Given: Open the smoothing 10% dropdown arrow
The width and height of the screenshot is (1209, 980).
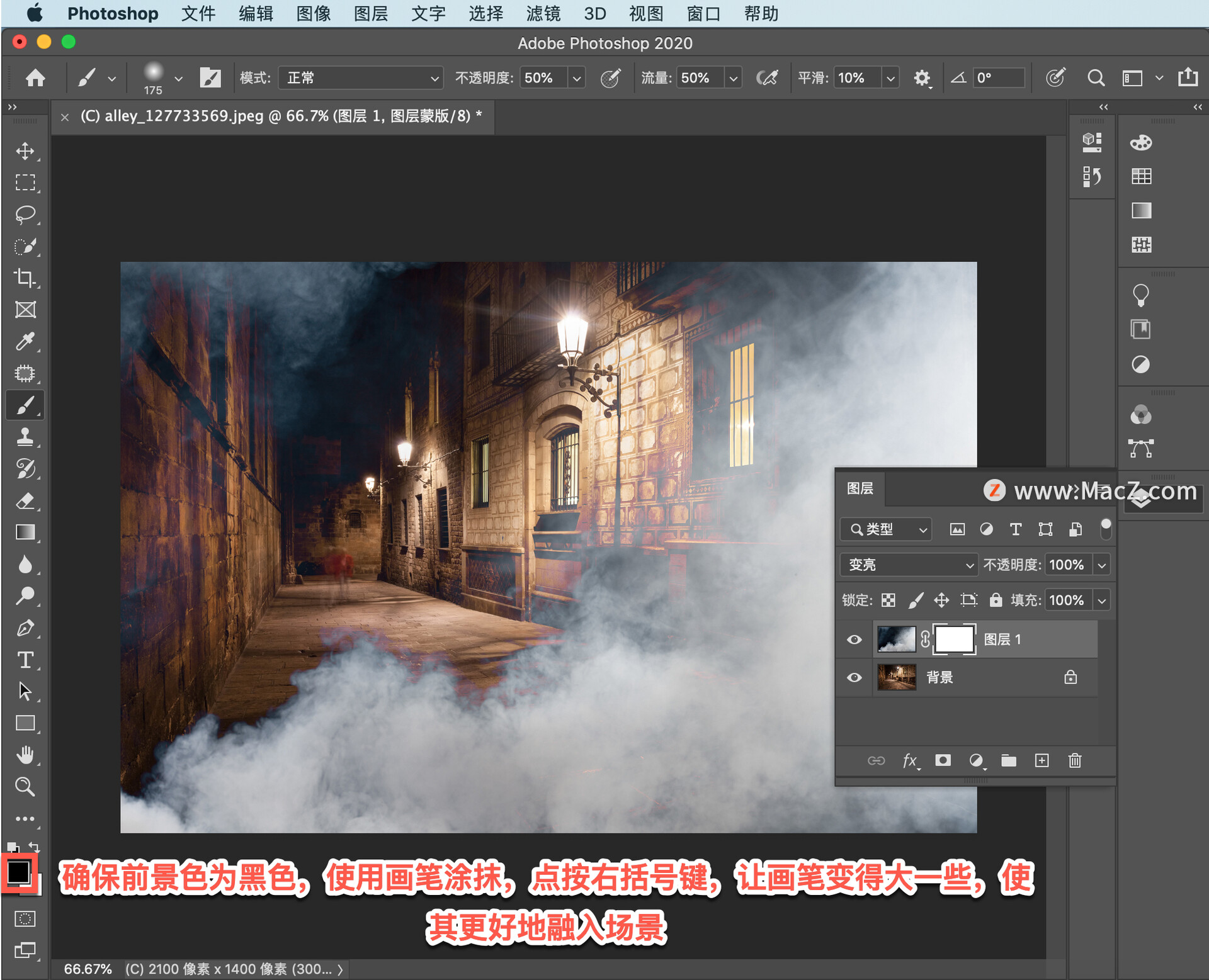Looking at the screenshot, I should tap(890, 78).
